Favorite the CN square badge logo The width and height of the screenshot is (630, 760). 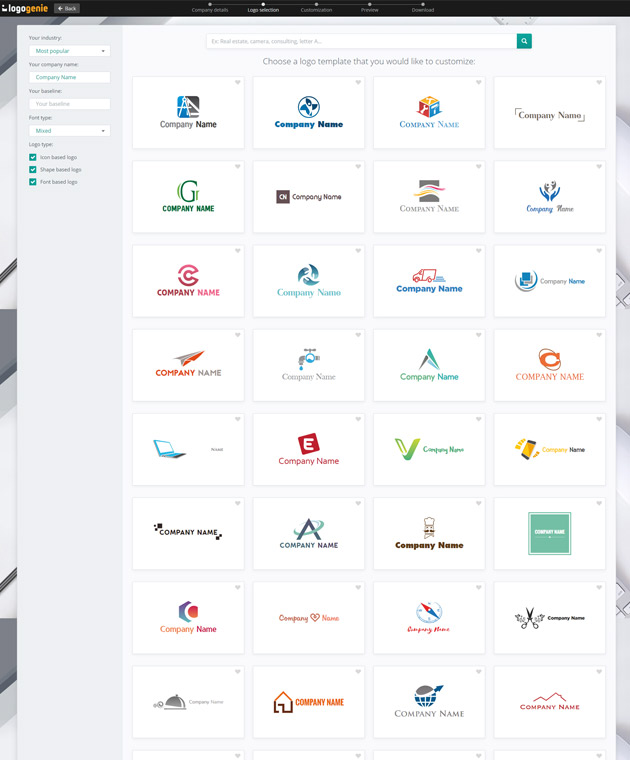tap(358, 167)
